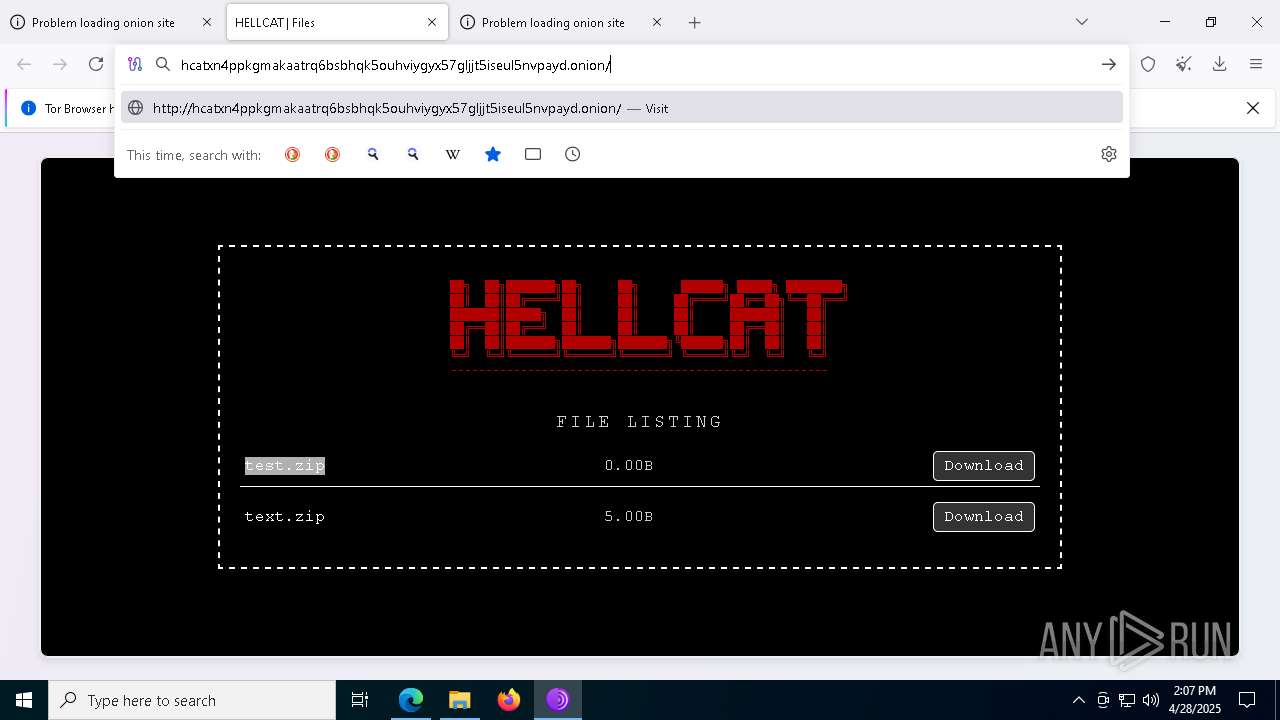The image size is (1280, 720).
Task: Select the HELLCAT | Files tab
Action: coord(337,22)
